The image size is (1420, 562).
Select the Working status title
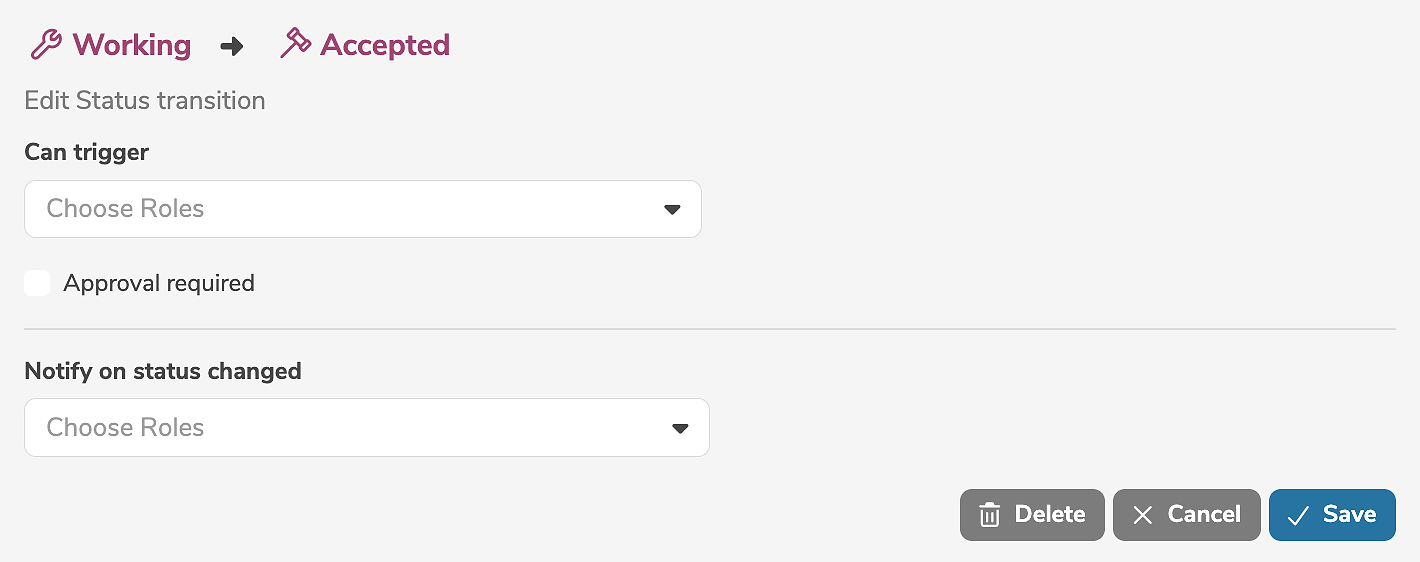(131, 45)
